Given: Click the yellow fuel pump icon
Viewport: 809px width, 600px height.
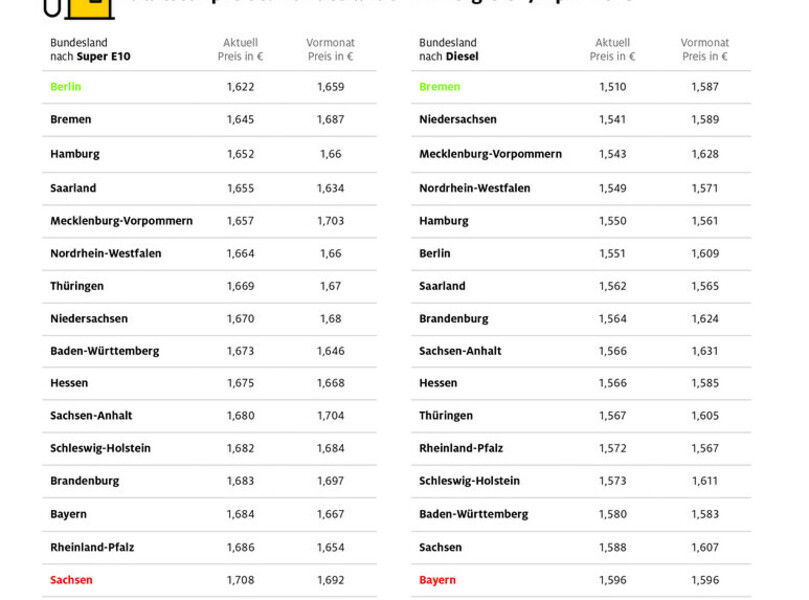Looking at the screenshot, I should 78,8.
